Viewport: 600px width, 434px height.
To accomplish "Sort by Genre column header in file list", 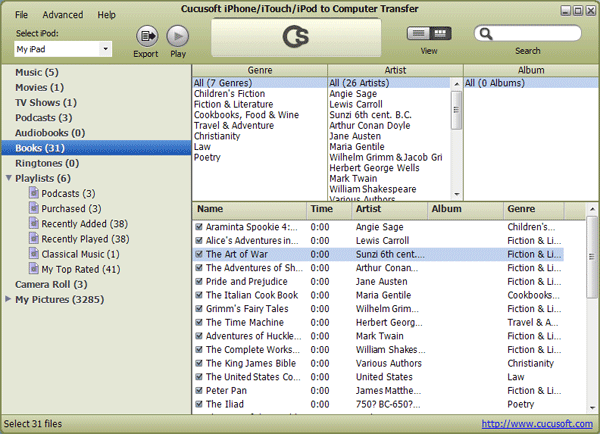I will [x=533, y=209].
